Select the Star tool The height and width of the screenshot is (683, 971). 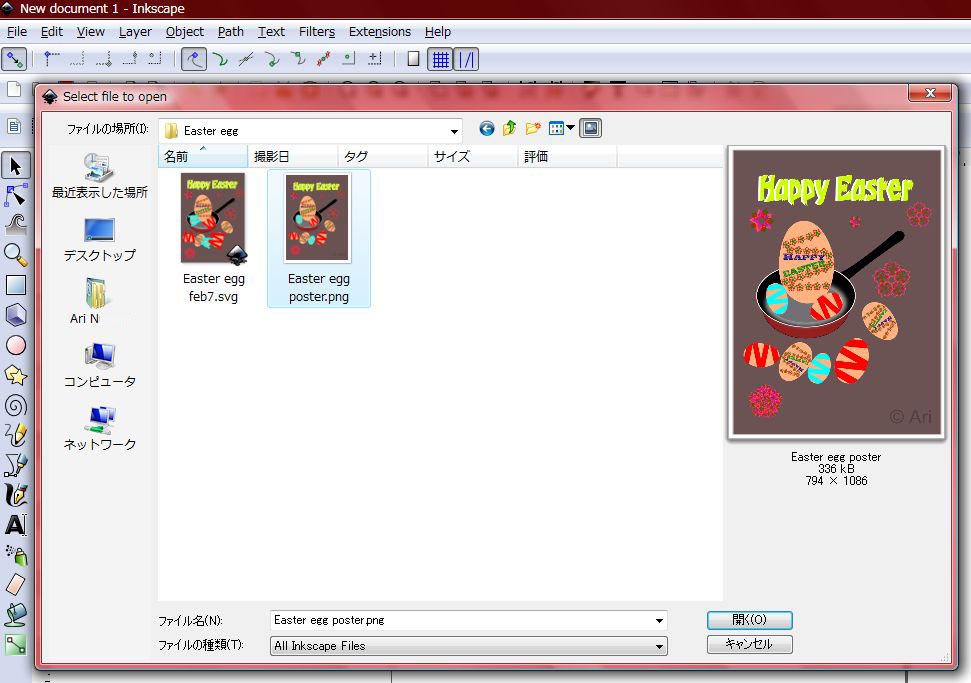pyautogui.click(x=16, y=375)
